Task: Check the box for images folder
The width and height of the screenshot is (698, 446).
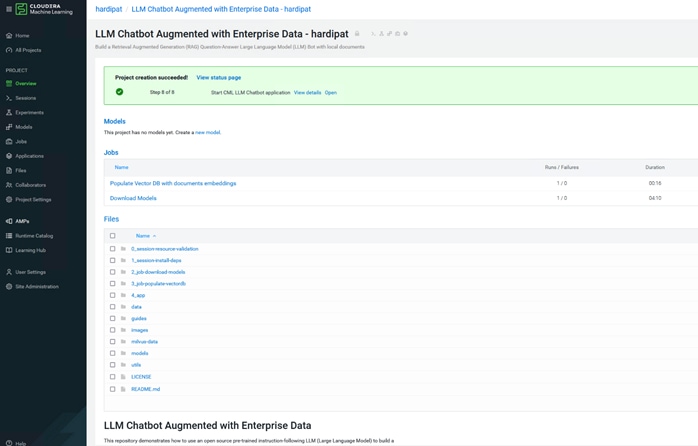Action: coord(113,330)
